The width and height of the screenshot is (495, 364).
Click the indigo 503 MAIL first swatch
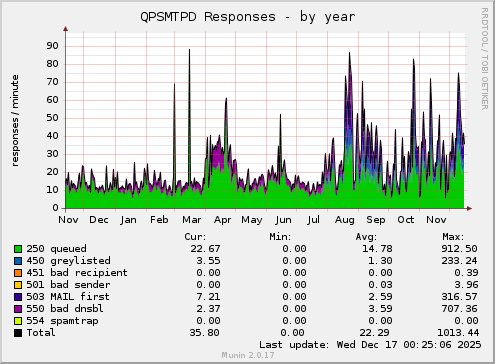click(x=18, y=297)
